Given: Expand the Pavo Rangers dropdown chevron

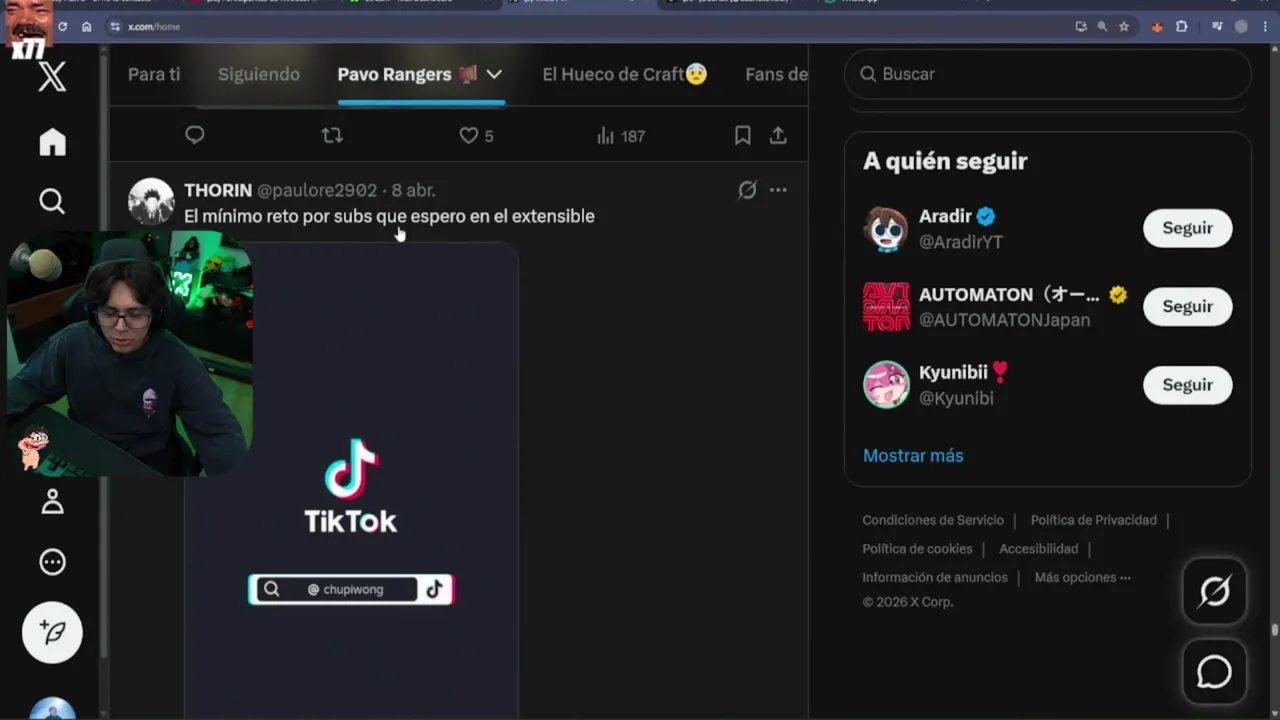Looking at the screenshot, I should click(494, 74).
